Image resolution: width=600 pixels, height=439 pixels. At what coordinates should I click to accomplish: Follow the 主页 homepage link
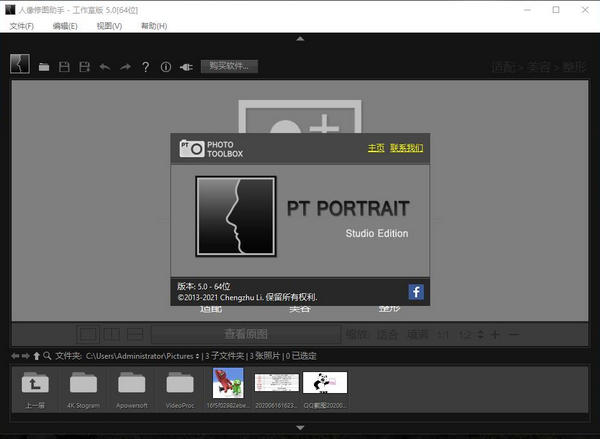pyautogui.click(x=376, y=148)
